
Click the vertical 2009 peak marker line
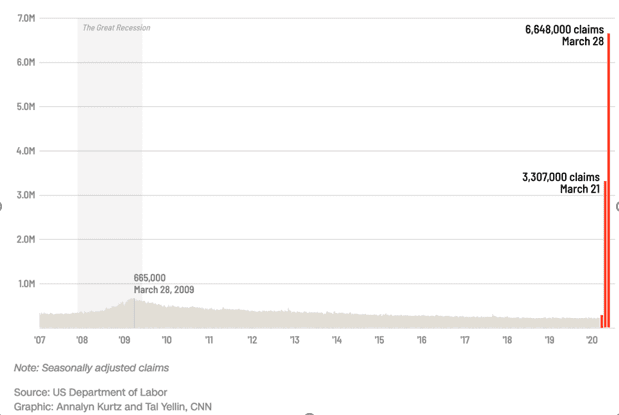coord(134,313)
